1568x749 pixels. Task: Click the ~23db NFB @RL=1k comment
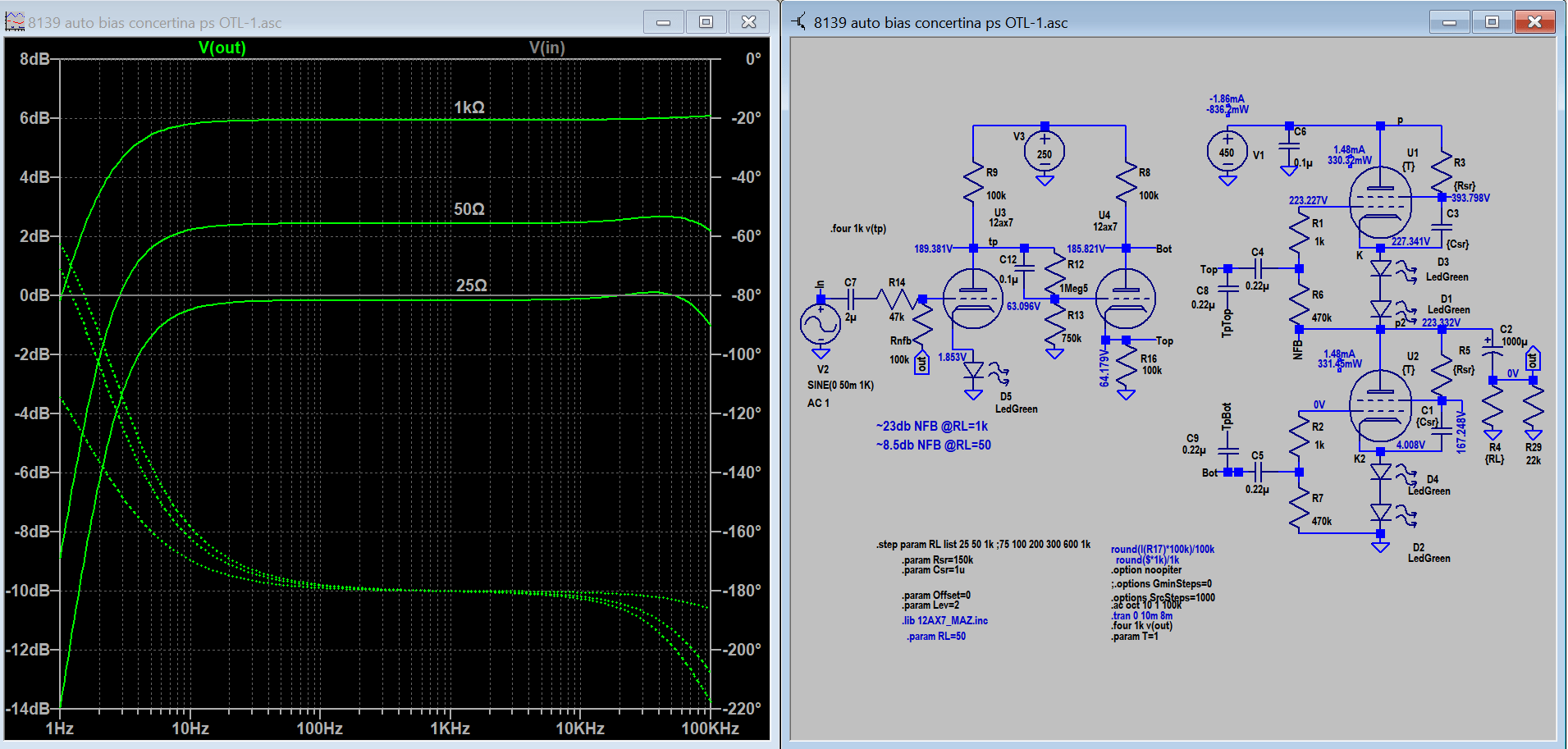pos(931,427)
